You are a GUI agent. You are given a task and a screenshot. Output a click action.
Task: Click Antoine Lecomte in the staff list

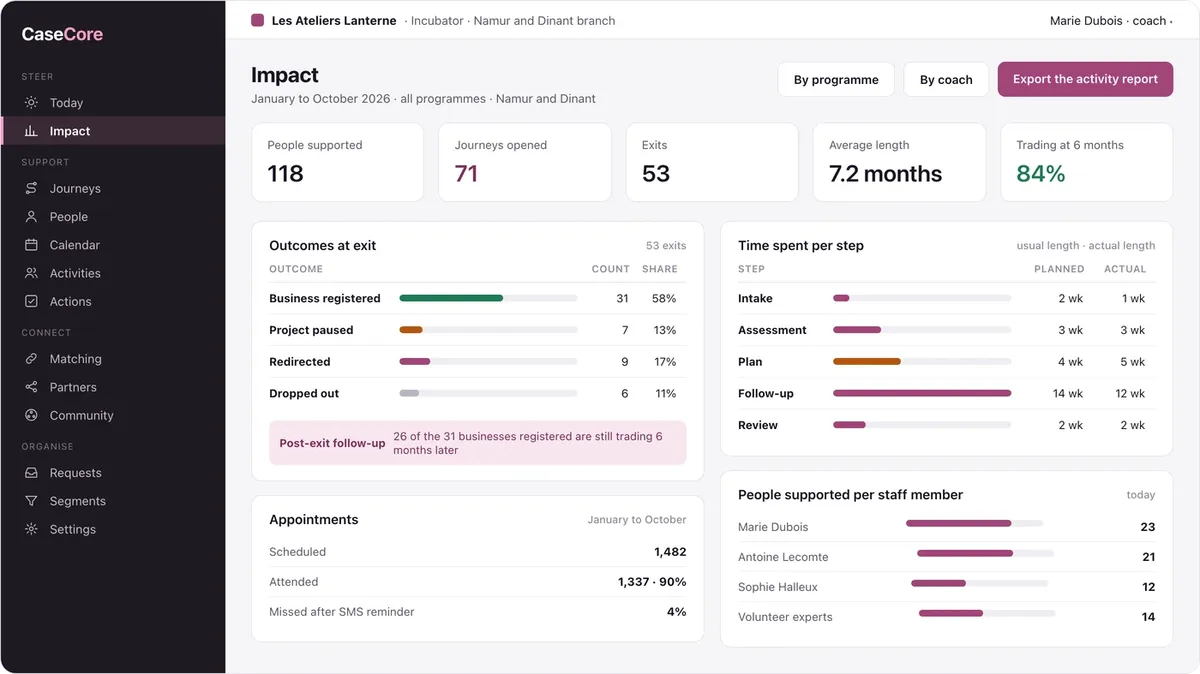(783, 557)
